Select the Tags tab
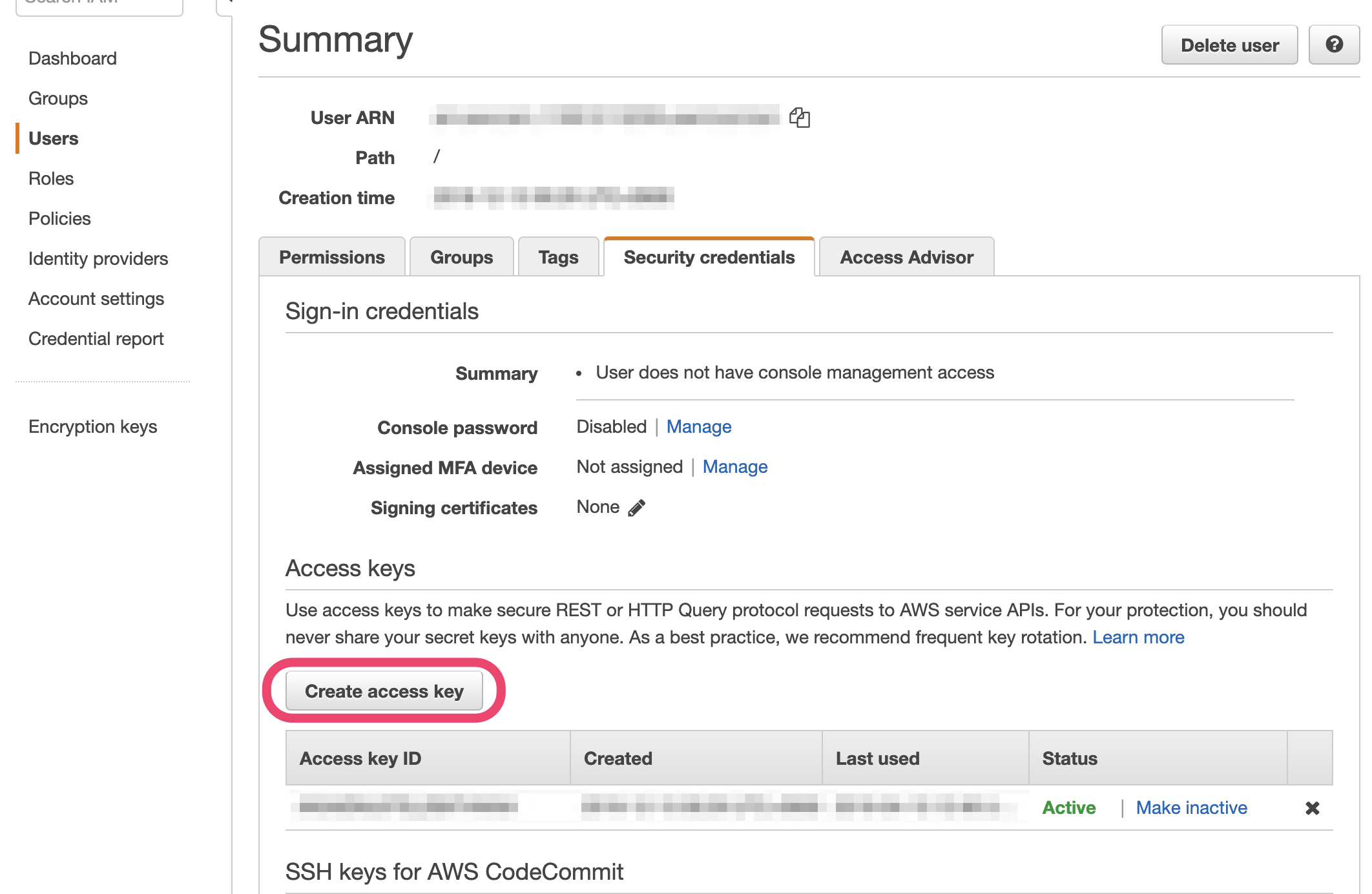1372x894 pixels. coord(558,257)
